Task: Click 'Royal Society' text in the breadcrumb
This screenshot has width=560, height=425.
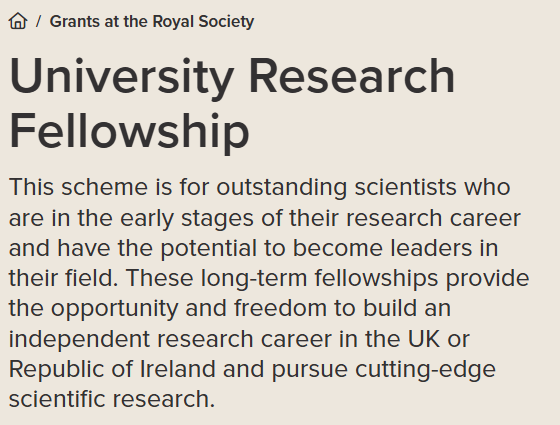Action: click(203, 21)
